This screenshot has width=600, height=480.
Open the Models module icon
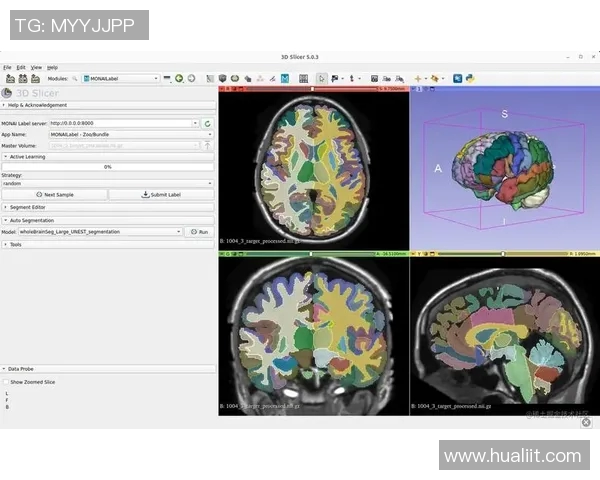pos(235,78)
